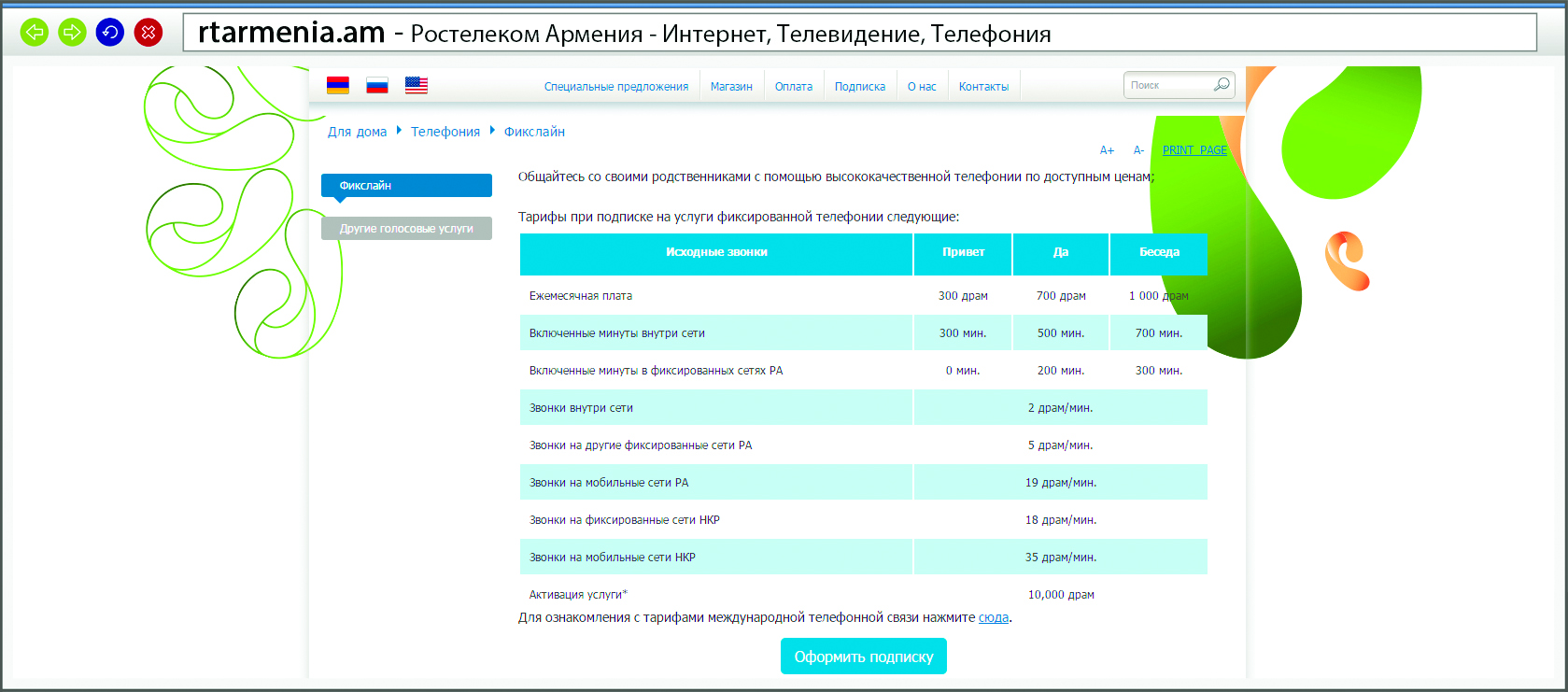This screenshot has width=1568, height=692.
Task: Select Другие голосовые услуги sidebar tab
Action: 406,228
